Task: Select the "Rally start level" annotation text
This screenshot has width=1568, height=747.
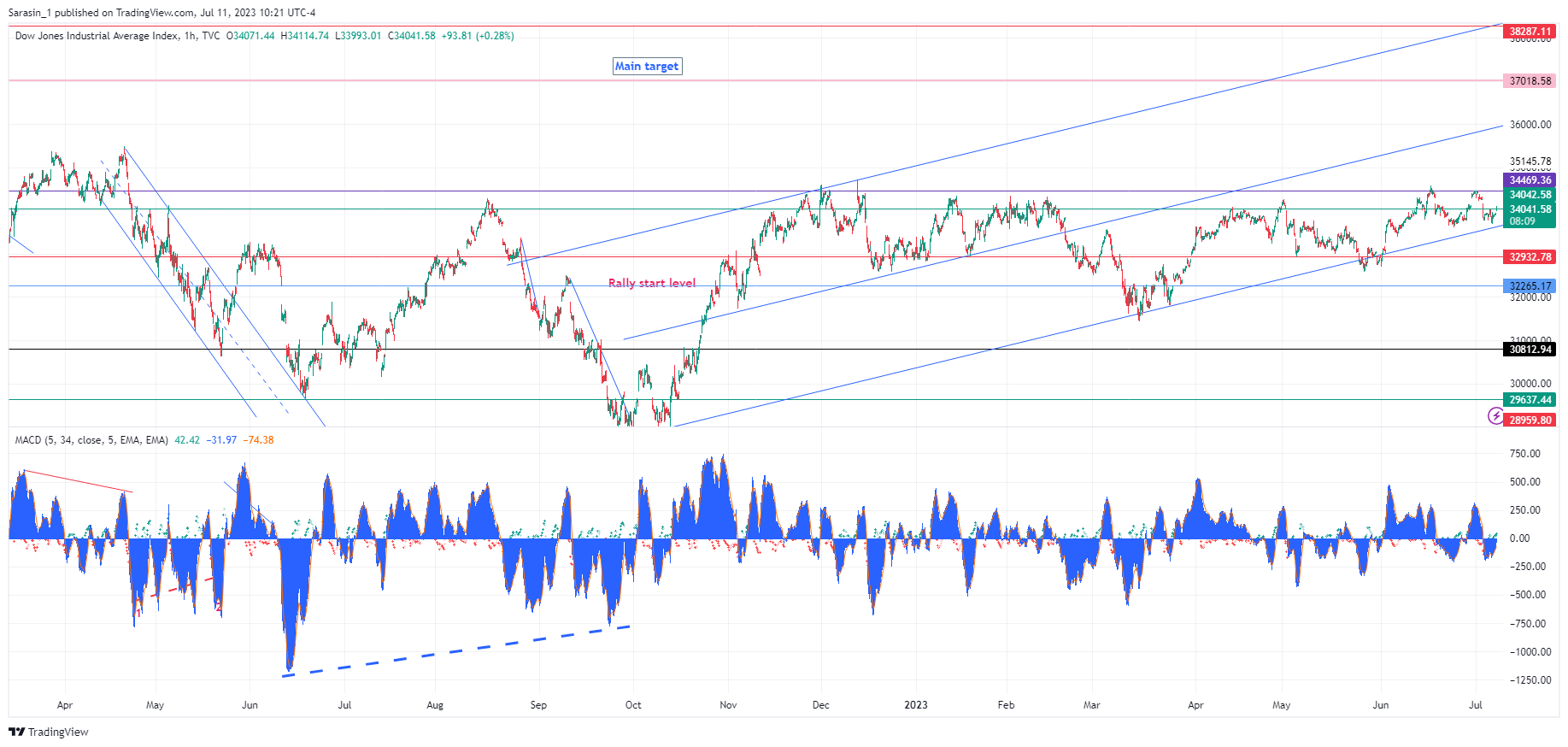Action: 652,283
